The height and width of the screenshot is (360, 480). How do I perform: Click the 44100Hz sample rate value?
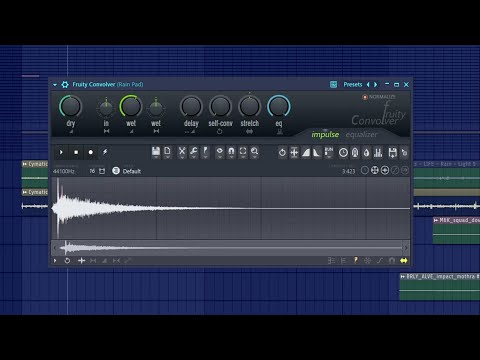pos(64,171)
